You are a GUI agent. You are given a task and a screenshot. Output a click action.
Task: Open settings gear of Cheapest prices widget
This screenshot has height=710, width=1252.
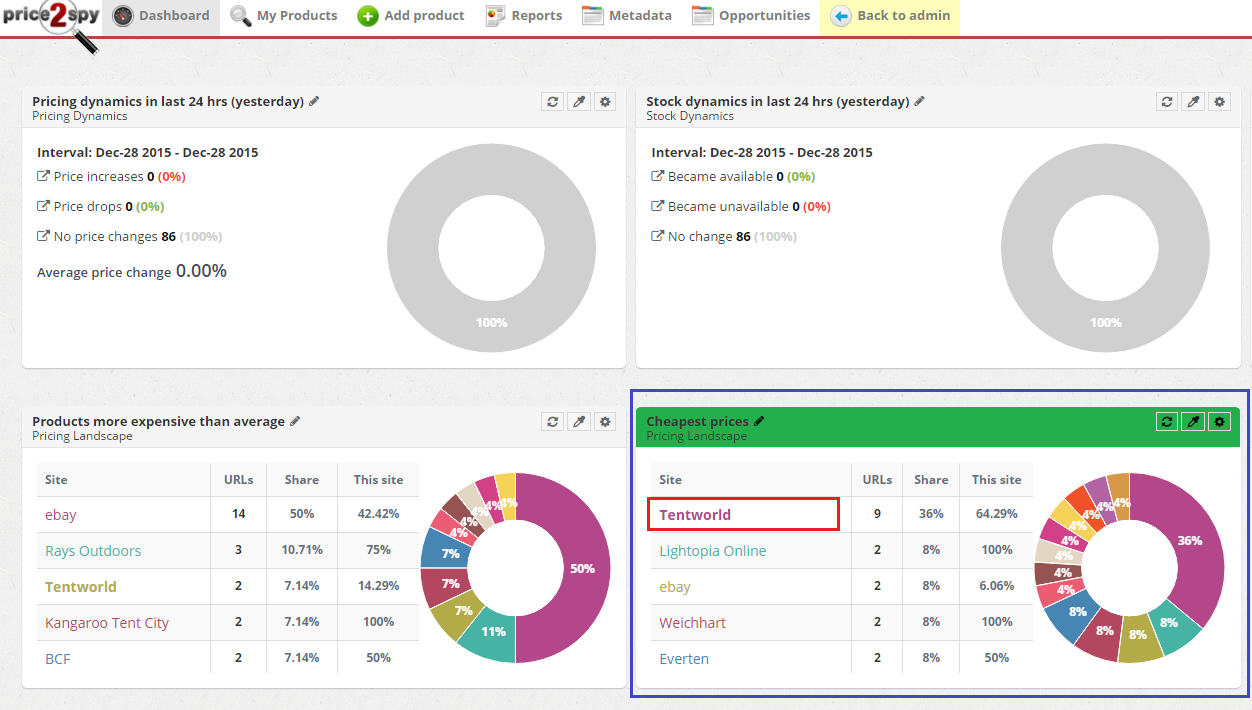[1219, 422]
